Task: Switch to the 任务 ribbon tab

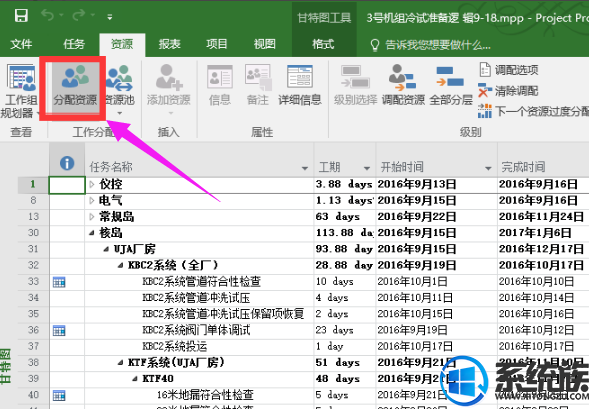Action: [x=74, y=44]
